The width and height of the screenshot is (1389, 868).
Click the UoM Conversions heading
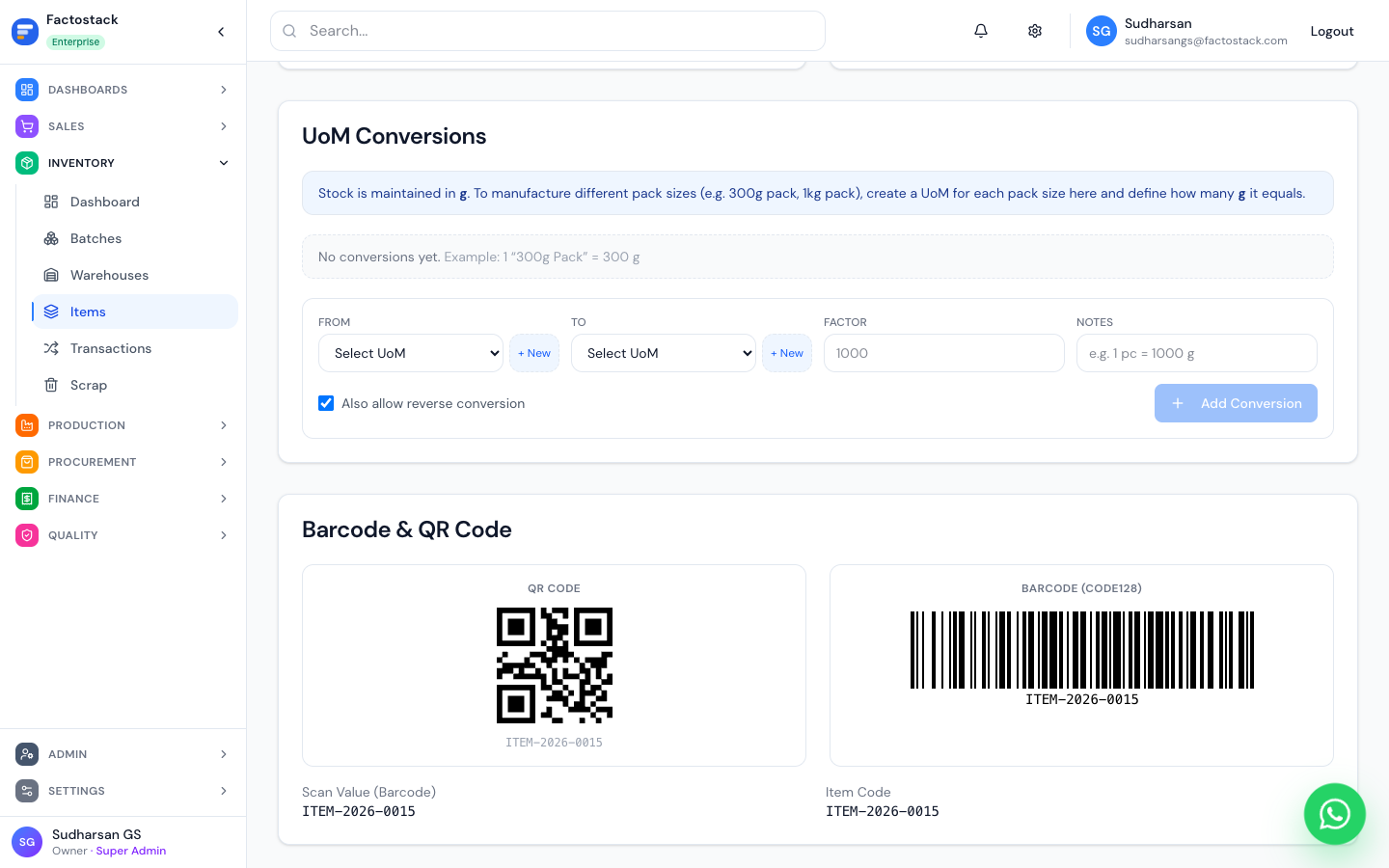(x=395, y=136)
